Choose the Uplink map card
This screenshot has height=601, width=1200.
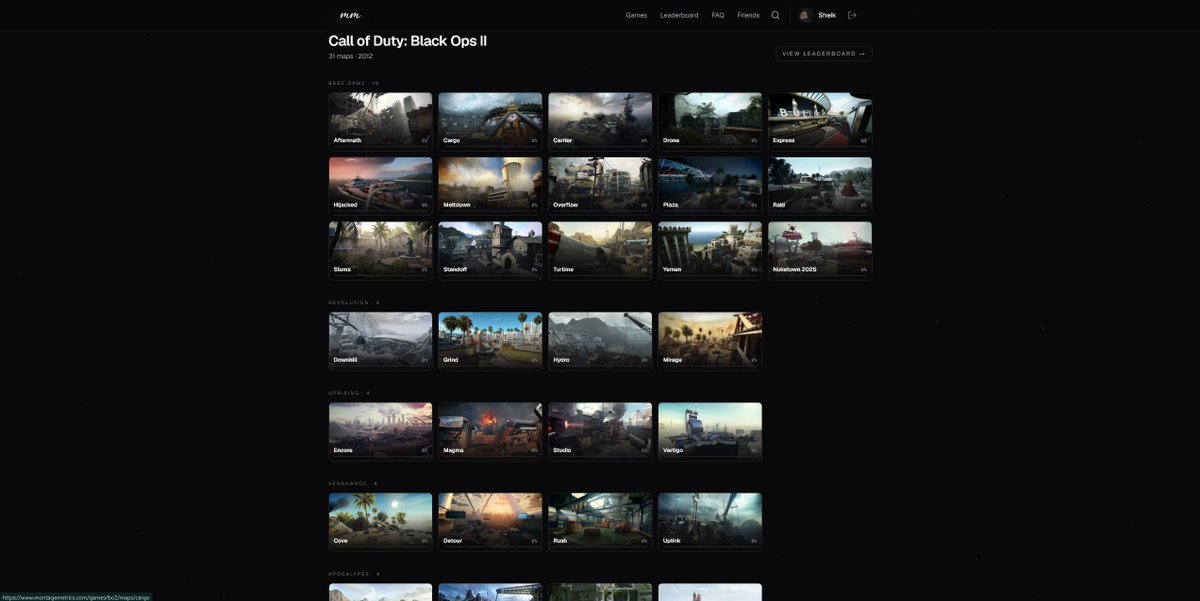point(710,521)
